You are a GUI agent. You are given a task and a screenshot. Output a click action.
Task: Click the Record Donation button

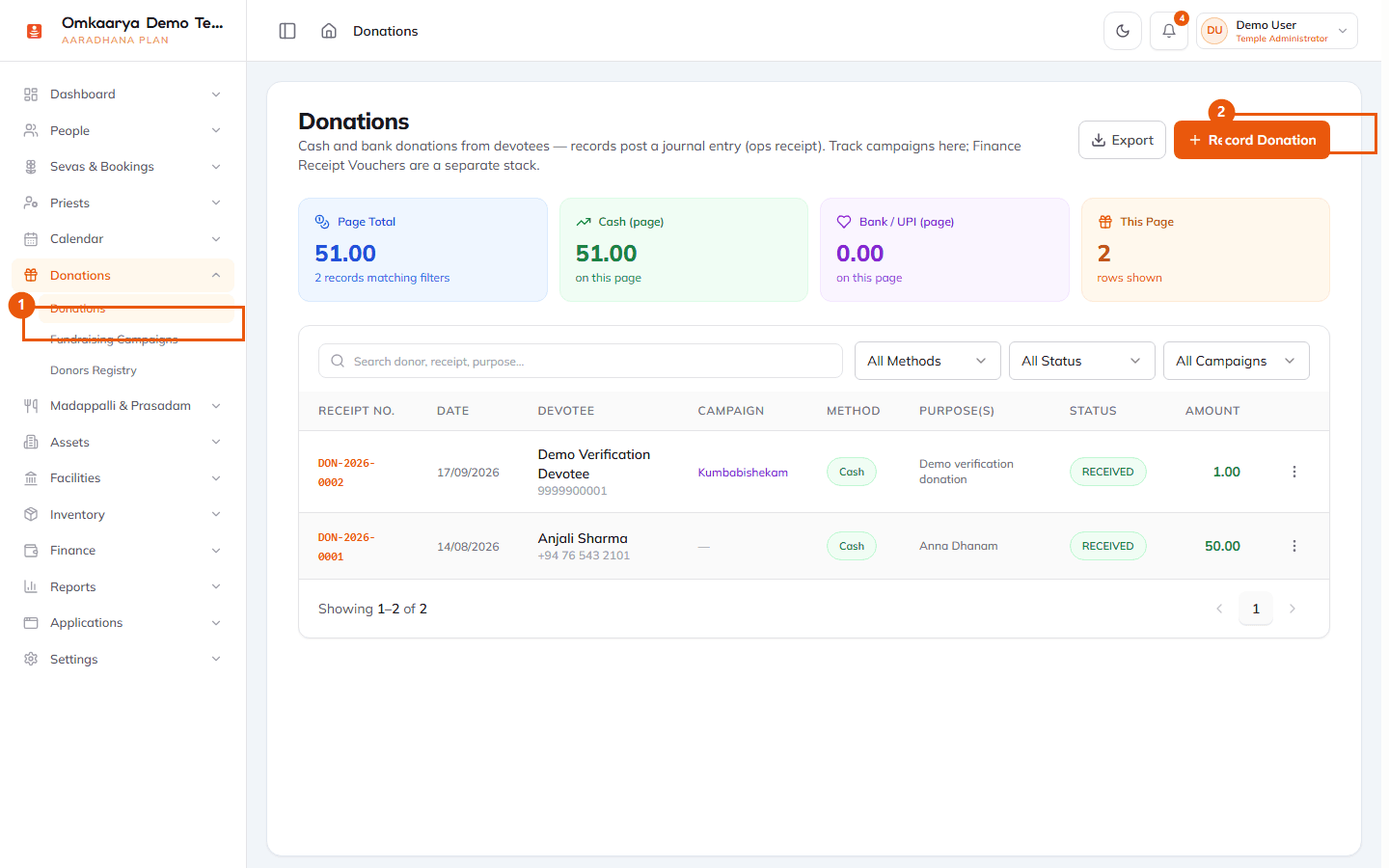[x=1252, y=140]
